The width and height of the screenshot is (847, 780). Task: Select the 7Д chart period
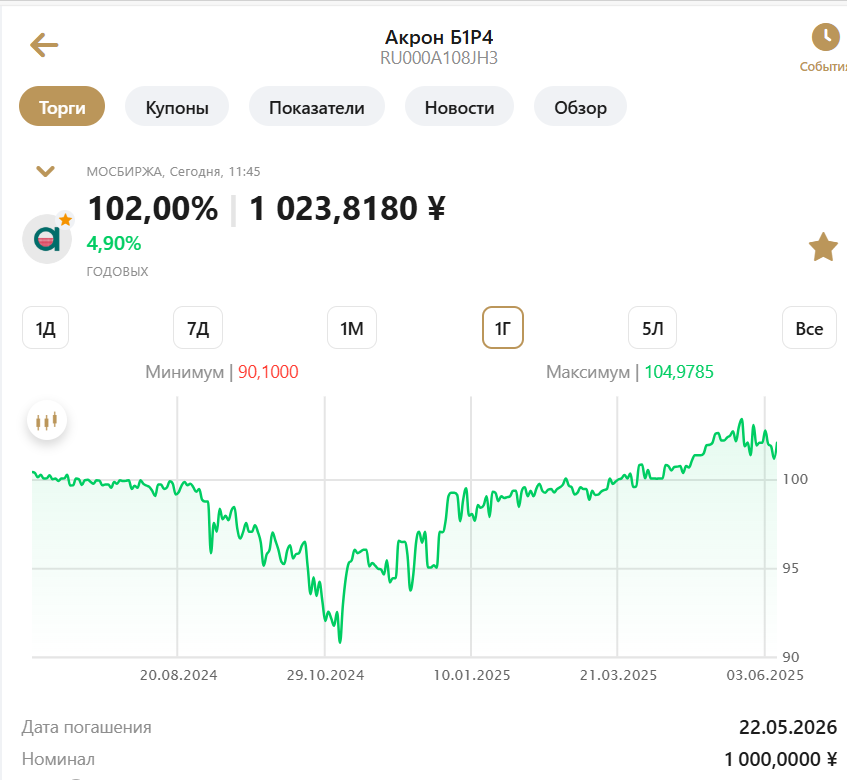pyautogui.click(x=198, y=328)
